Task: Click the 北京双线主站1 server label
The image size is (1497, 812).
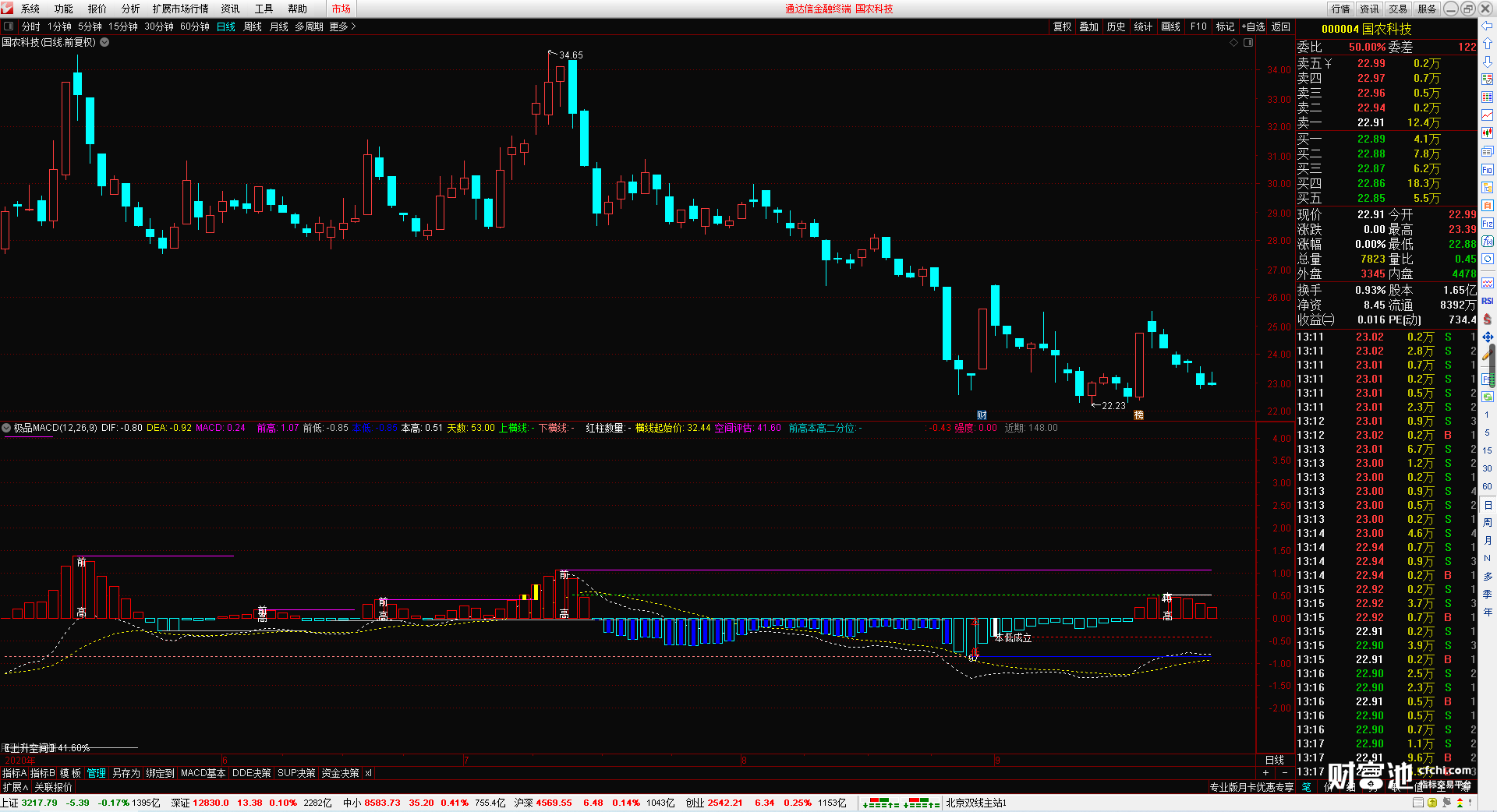Action: (x=976, y=803)
